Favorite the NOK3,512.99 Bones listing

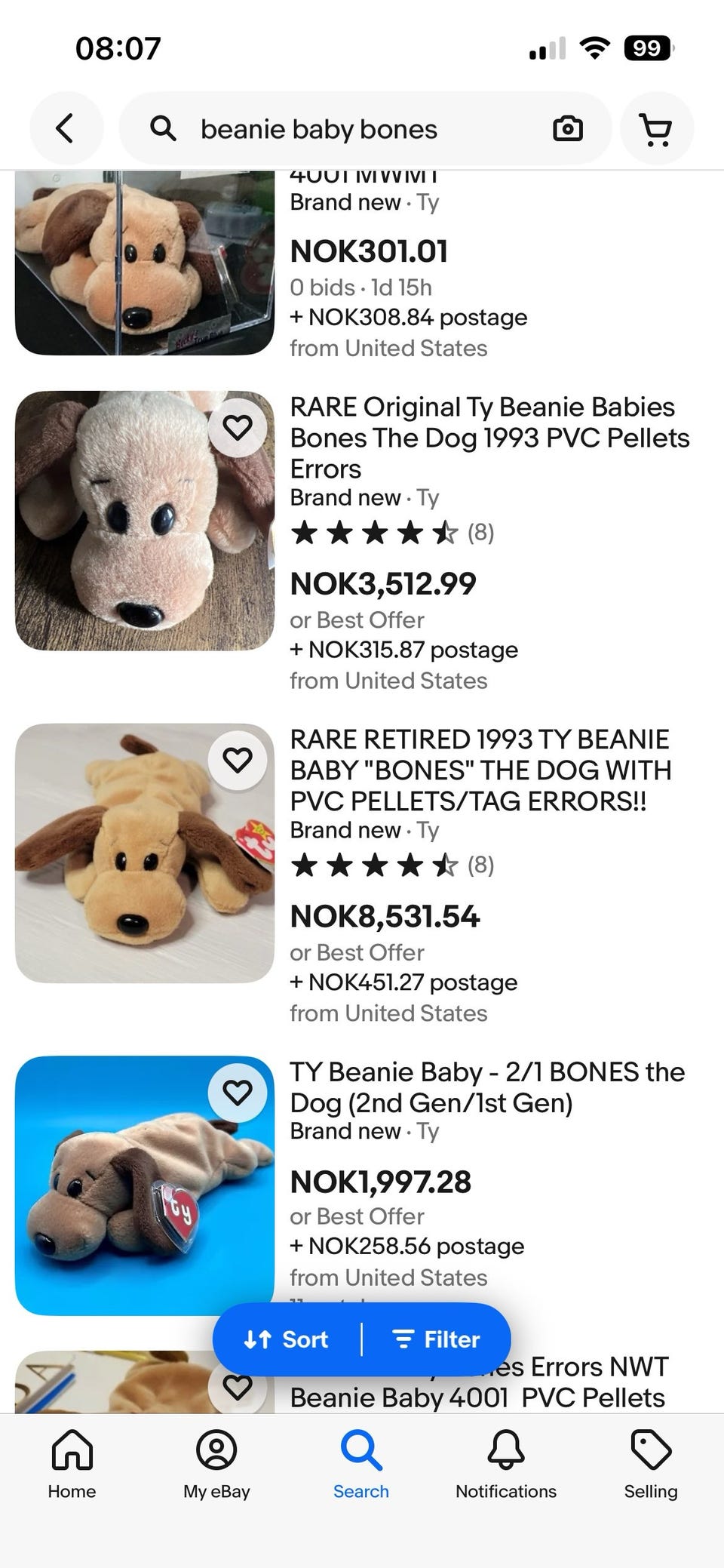238,428
